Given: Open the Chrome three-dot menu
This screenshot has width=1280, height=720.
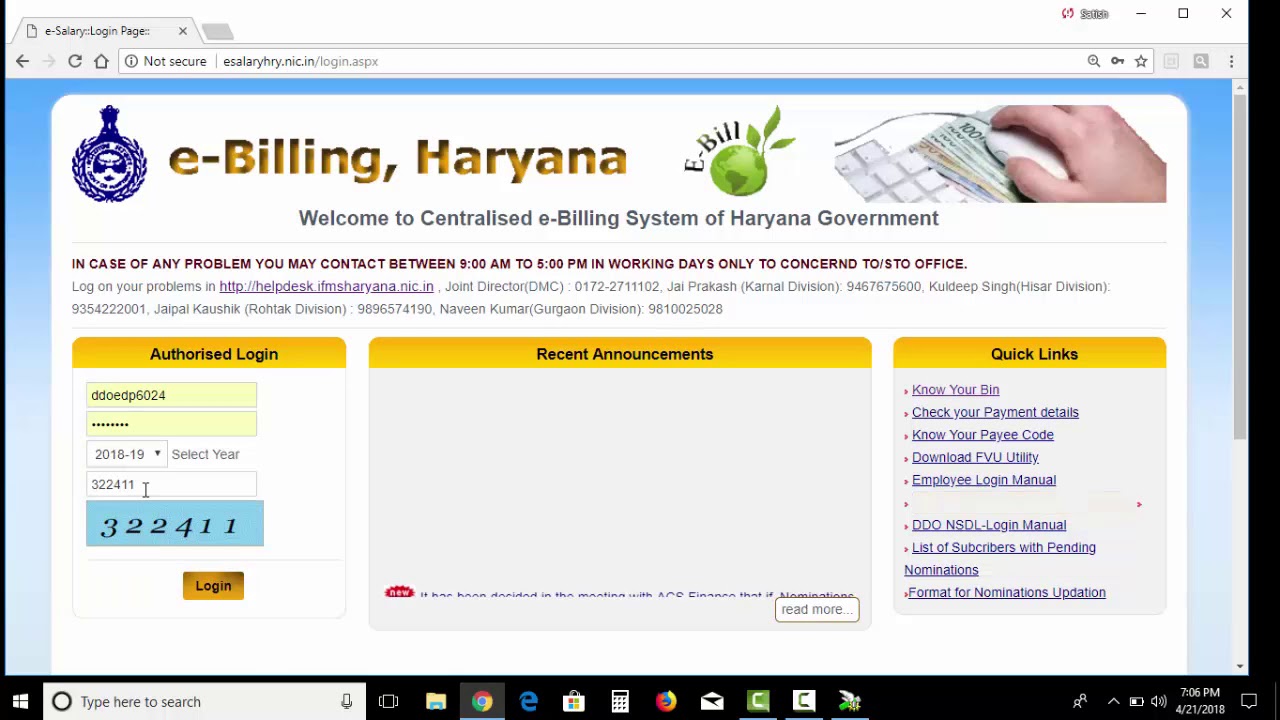Looking at the screenshot, I should click(1231, 61).
